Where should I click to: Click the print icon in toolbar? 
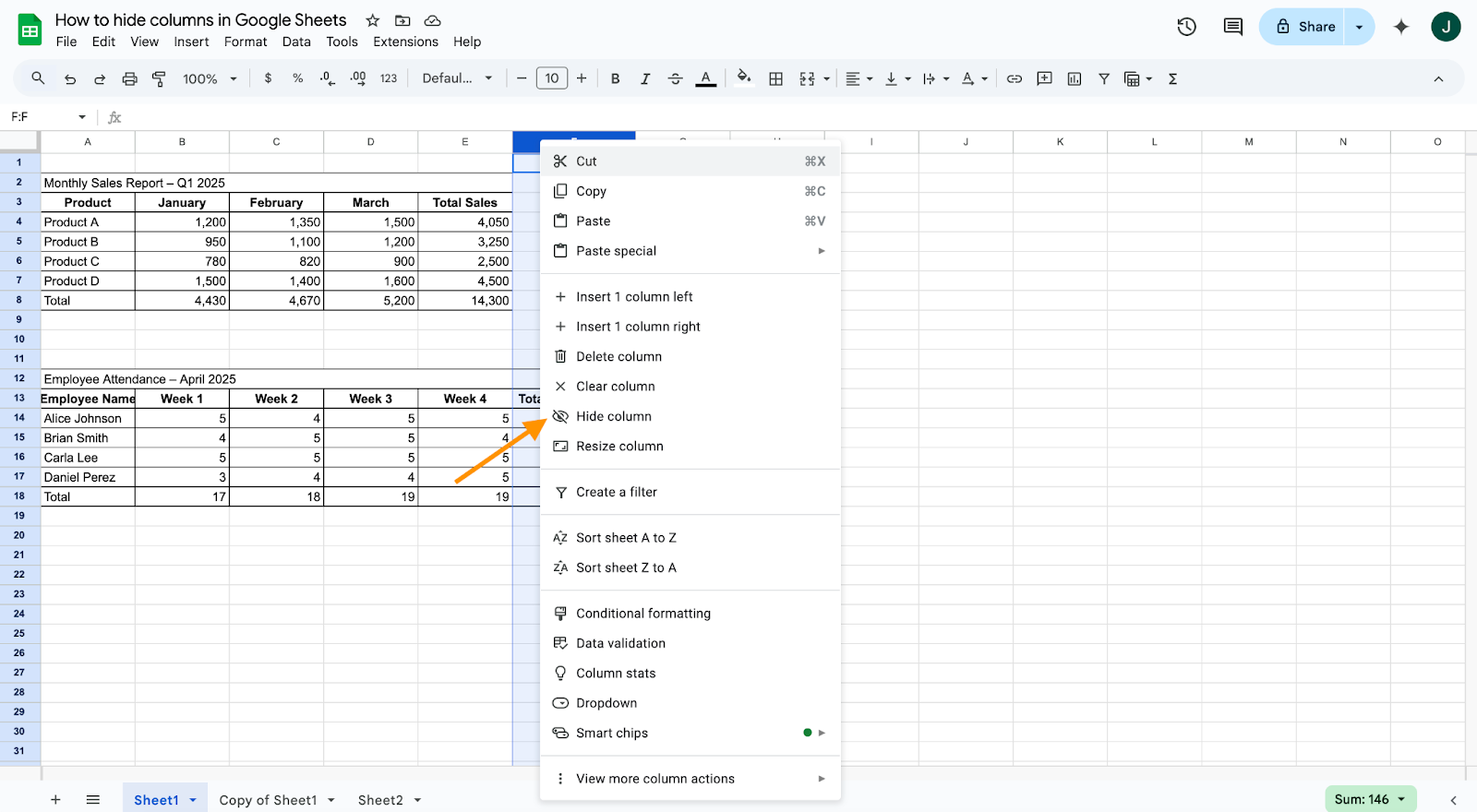(129, 79)
